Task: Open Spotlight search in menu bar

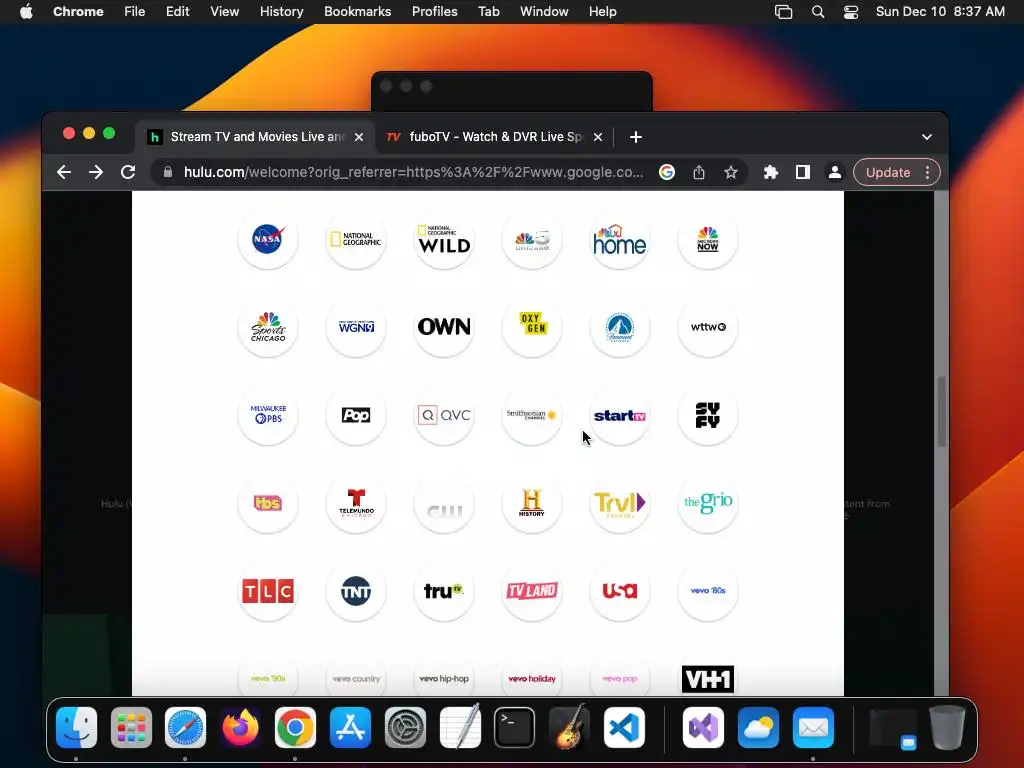Action: (x=818, y=12)
